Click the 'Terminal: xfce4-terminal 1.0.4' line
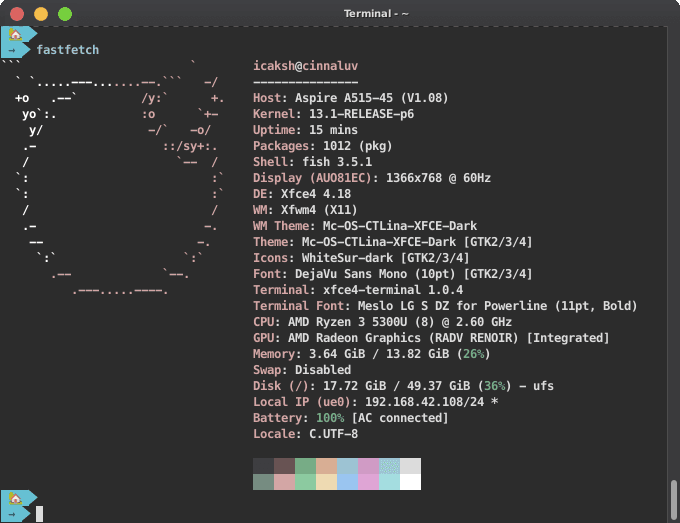The height and width of the screenshot is (523, 680). click(x=358, y=290)
